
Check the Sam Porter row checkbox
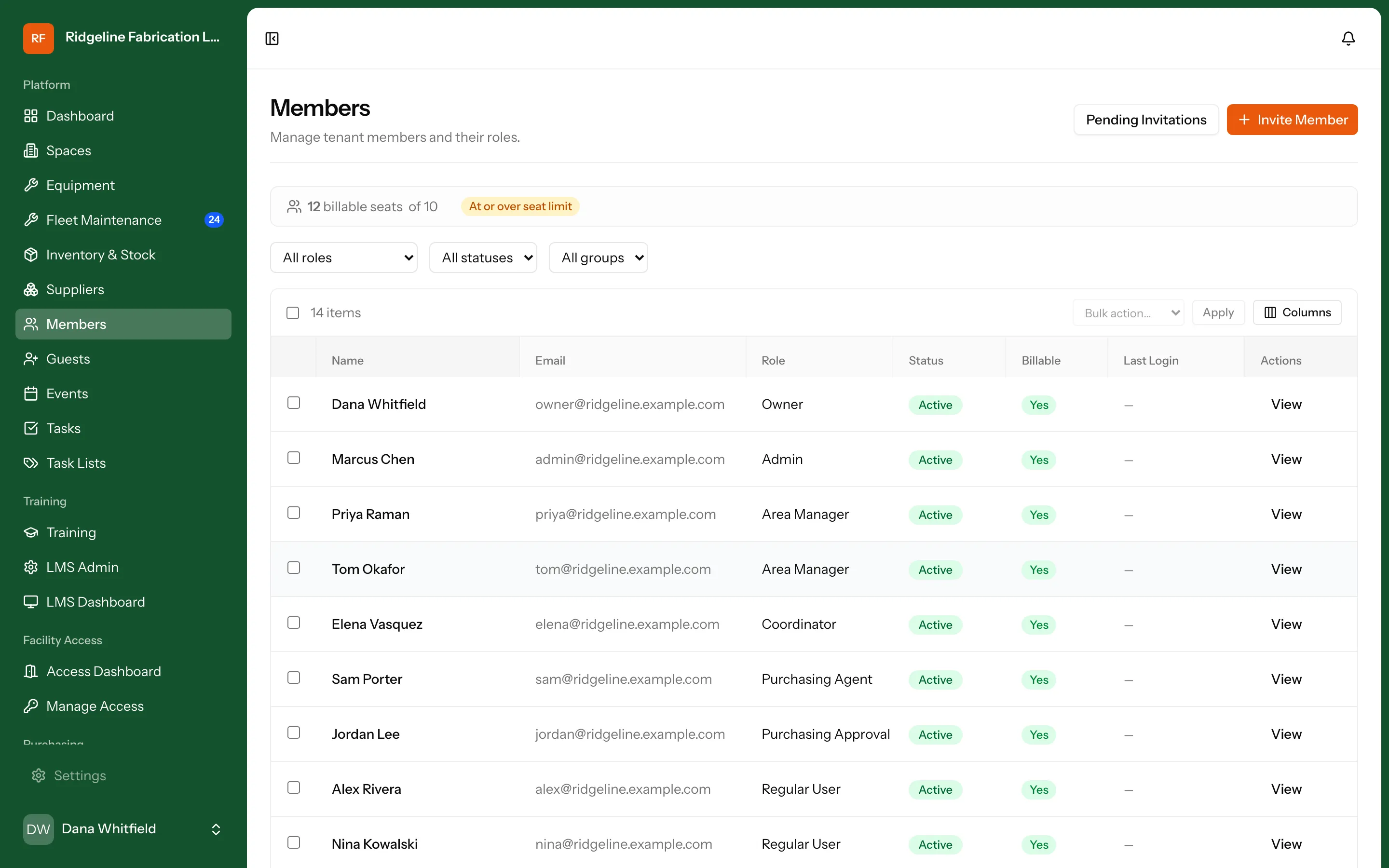point(294,678)
